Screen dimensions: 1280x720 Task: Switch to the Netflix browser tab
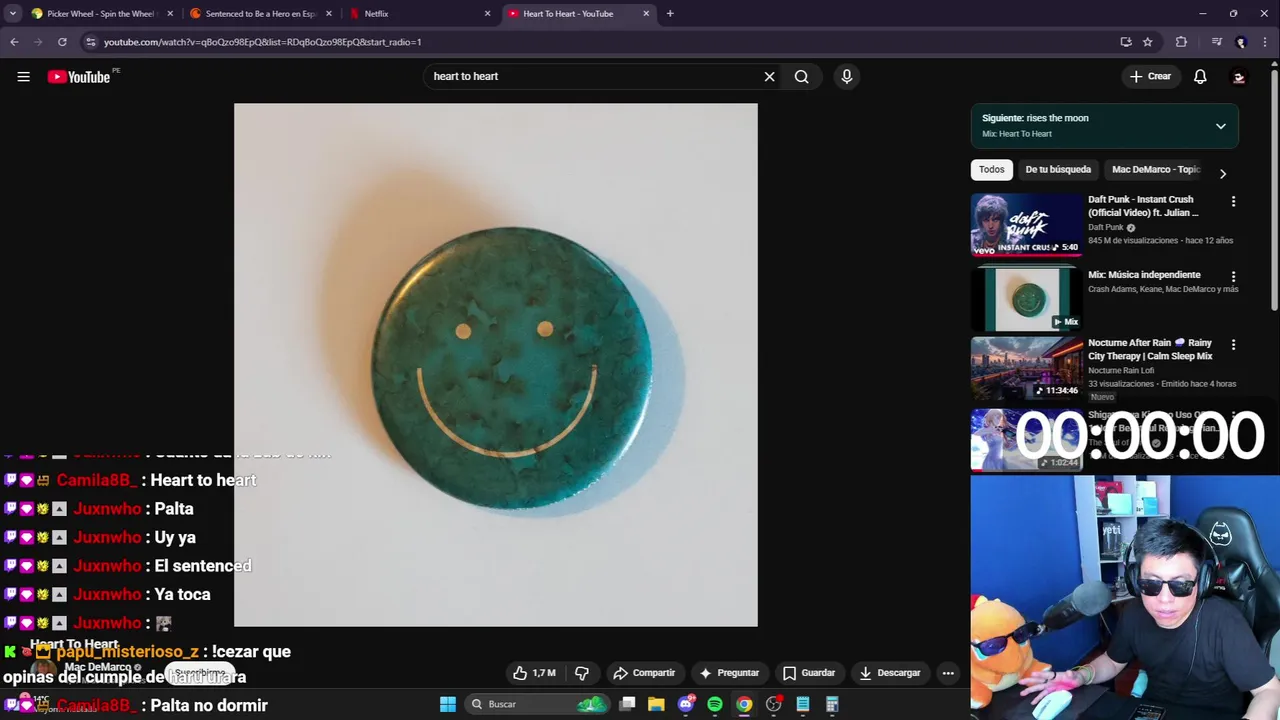(420, 14)
